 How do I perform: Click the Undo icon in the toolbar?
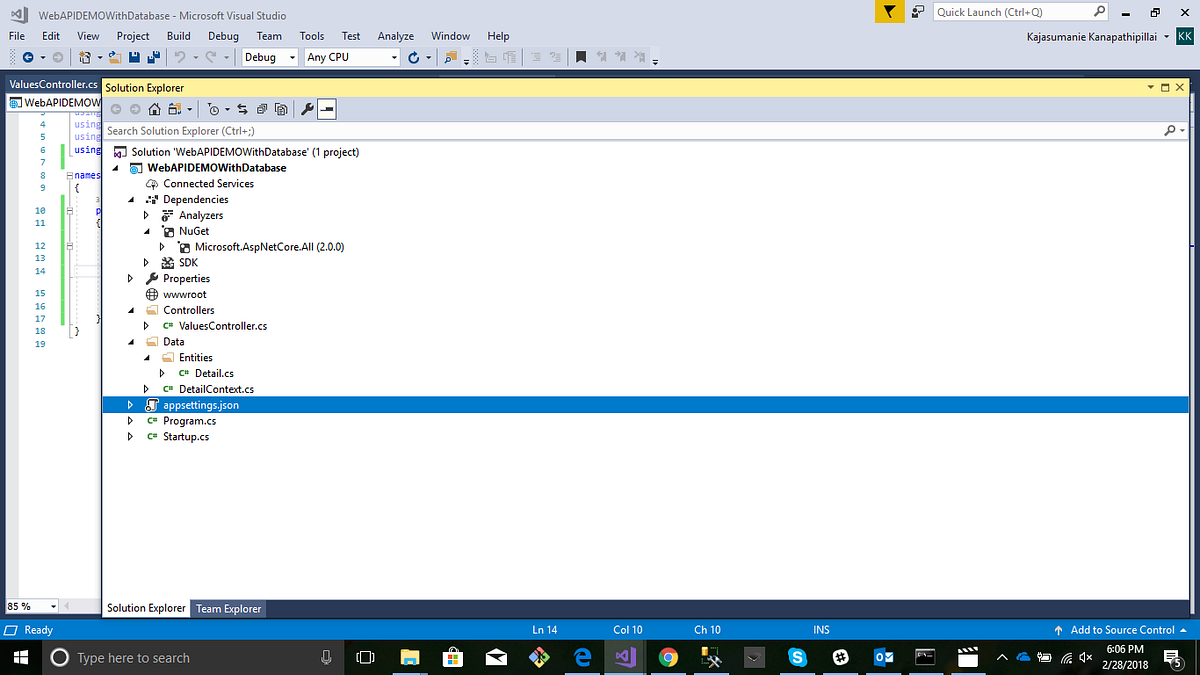coord(180,57)
